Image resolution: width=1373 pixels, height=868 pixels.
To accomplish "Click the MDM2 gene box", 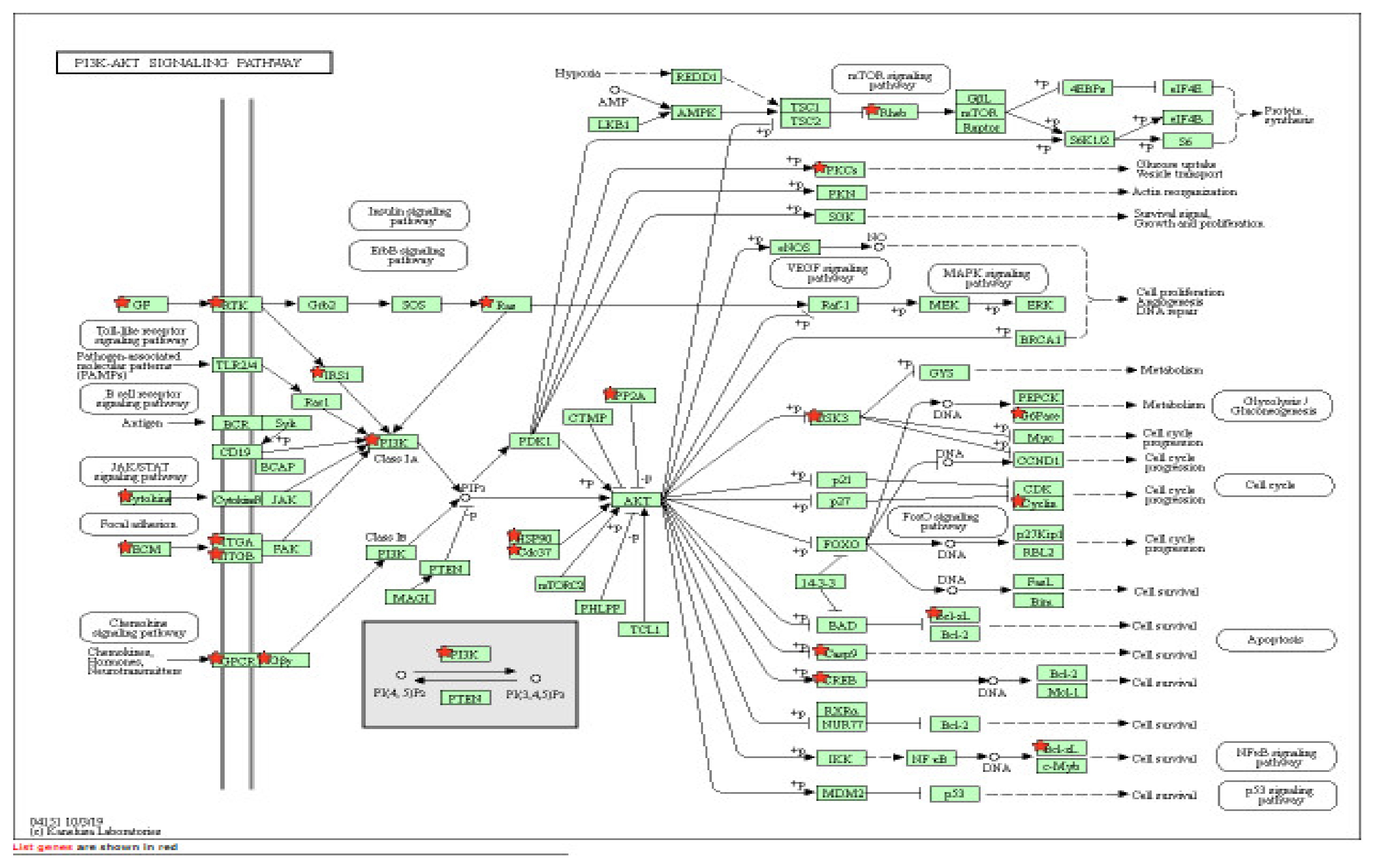I will 842,793.
